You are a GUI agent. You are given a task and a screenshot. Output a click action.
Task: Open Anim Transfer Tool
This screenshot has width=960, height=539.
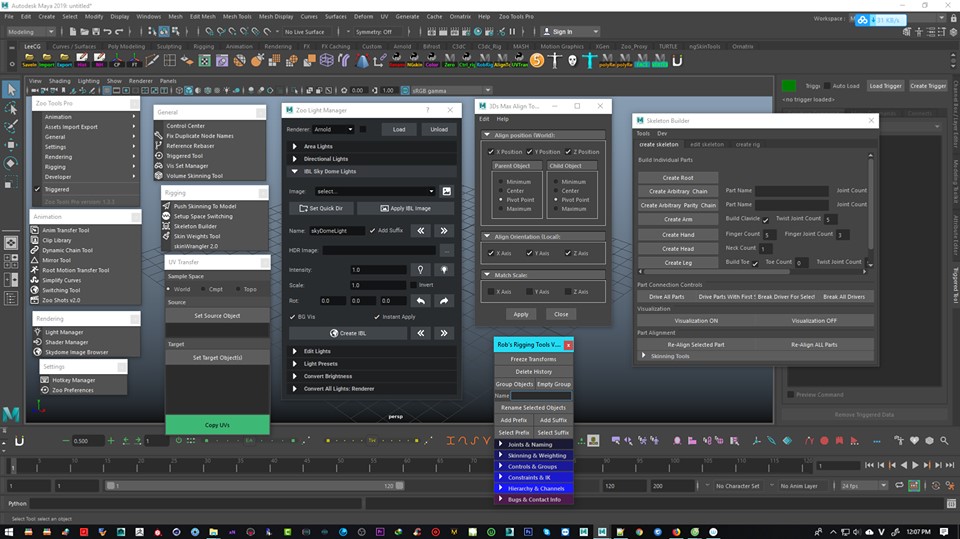tap(66, 230)
